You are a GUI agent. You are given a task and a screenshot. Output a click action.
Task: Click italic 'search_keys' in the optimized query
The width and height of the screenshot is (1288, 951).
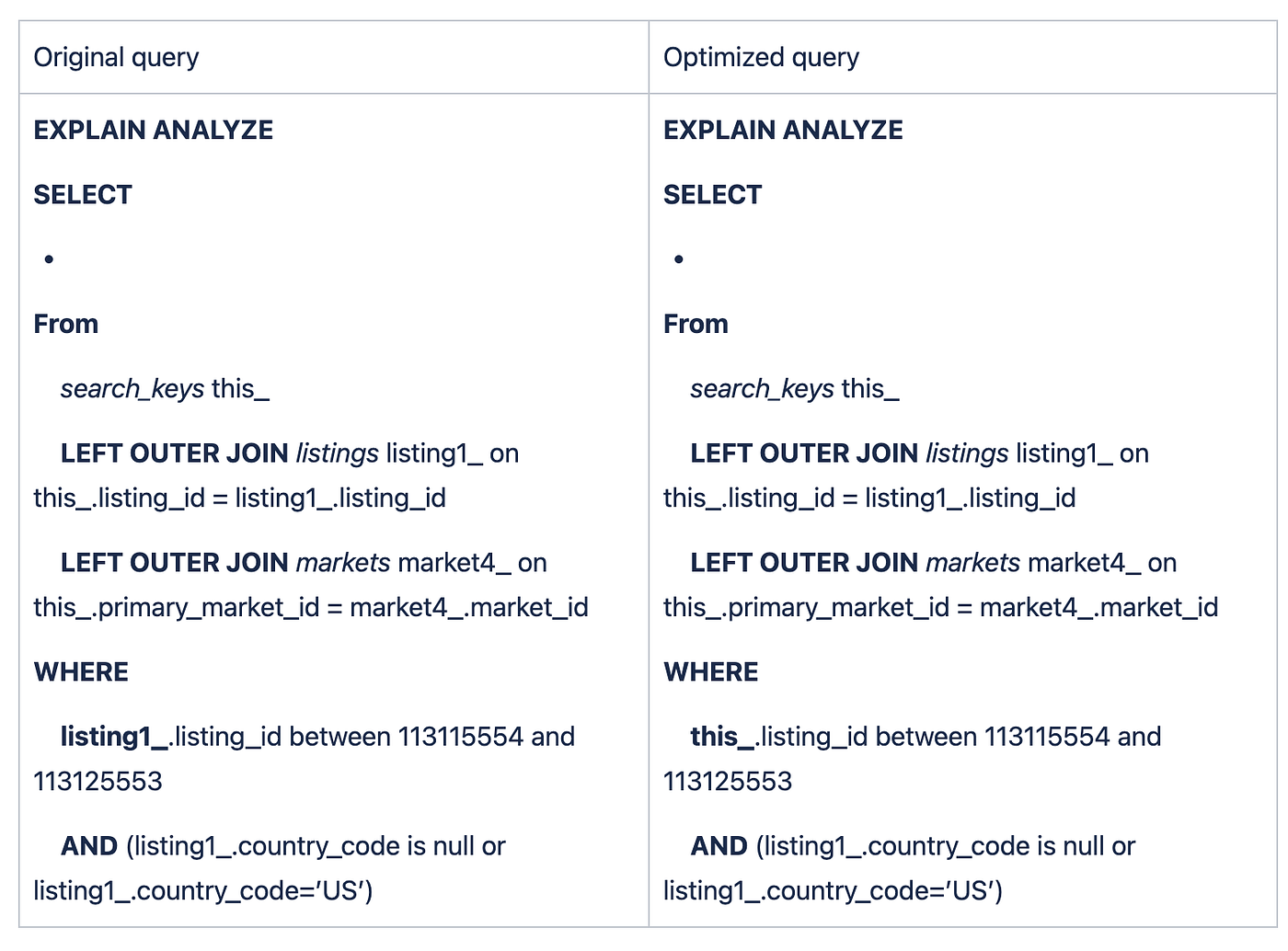coord(763,389)
